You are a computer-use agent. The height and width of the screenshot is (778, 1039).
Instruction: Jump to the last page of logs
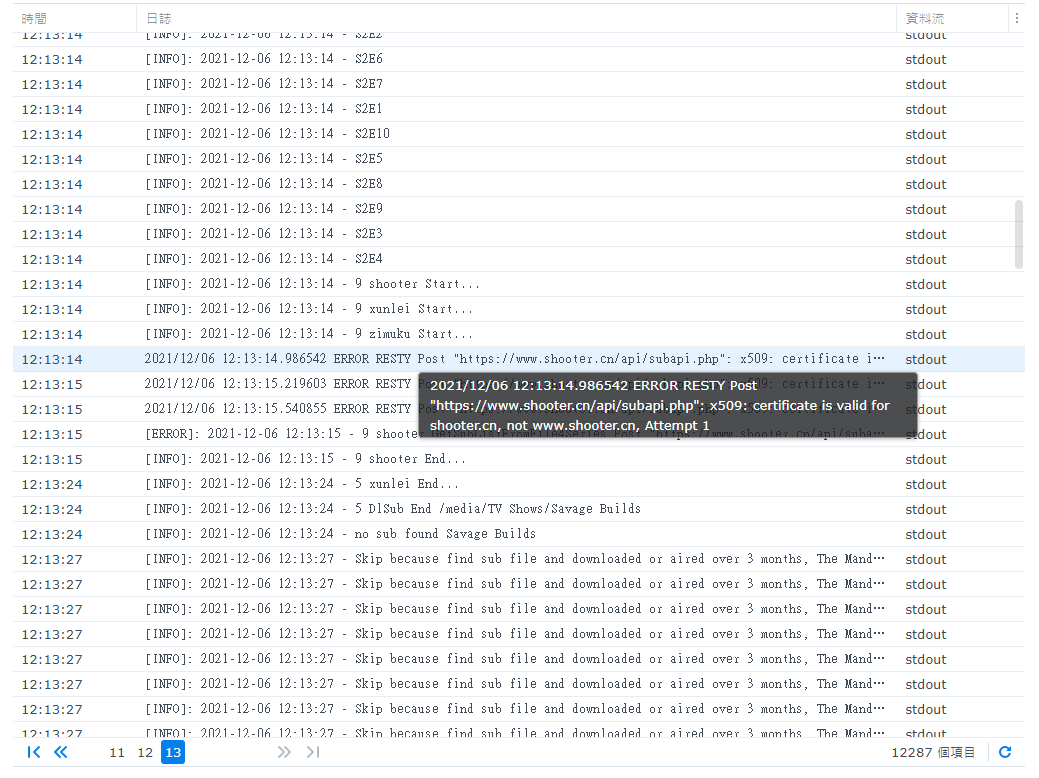click(x=312, y=752)
